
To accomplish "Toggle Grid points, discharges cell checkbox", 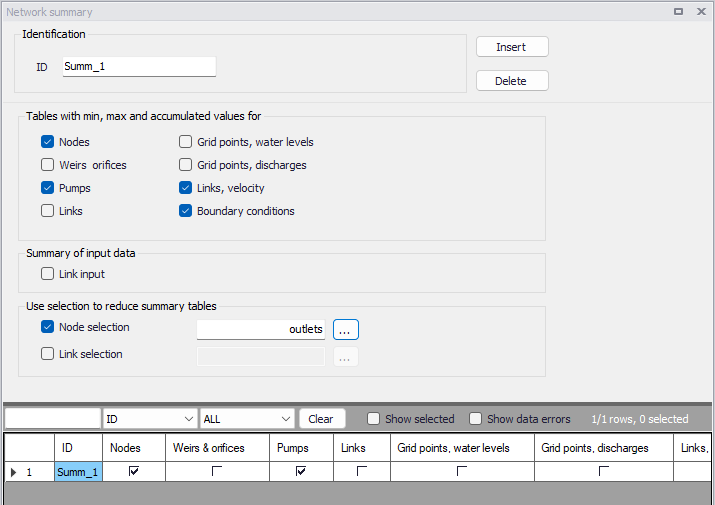I will click(x=604, y=471).
